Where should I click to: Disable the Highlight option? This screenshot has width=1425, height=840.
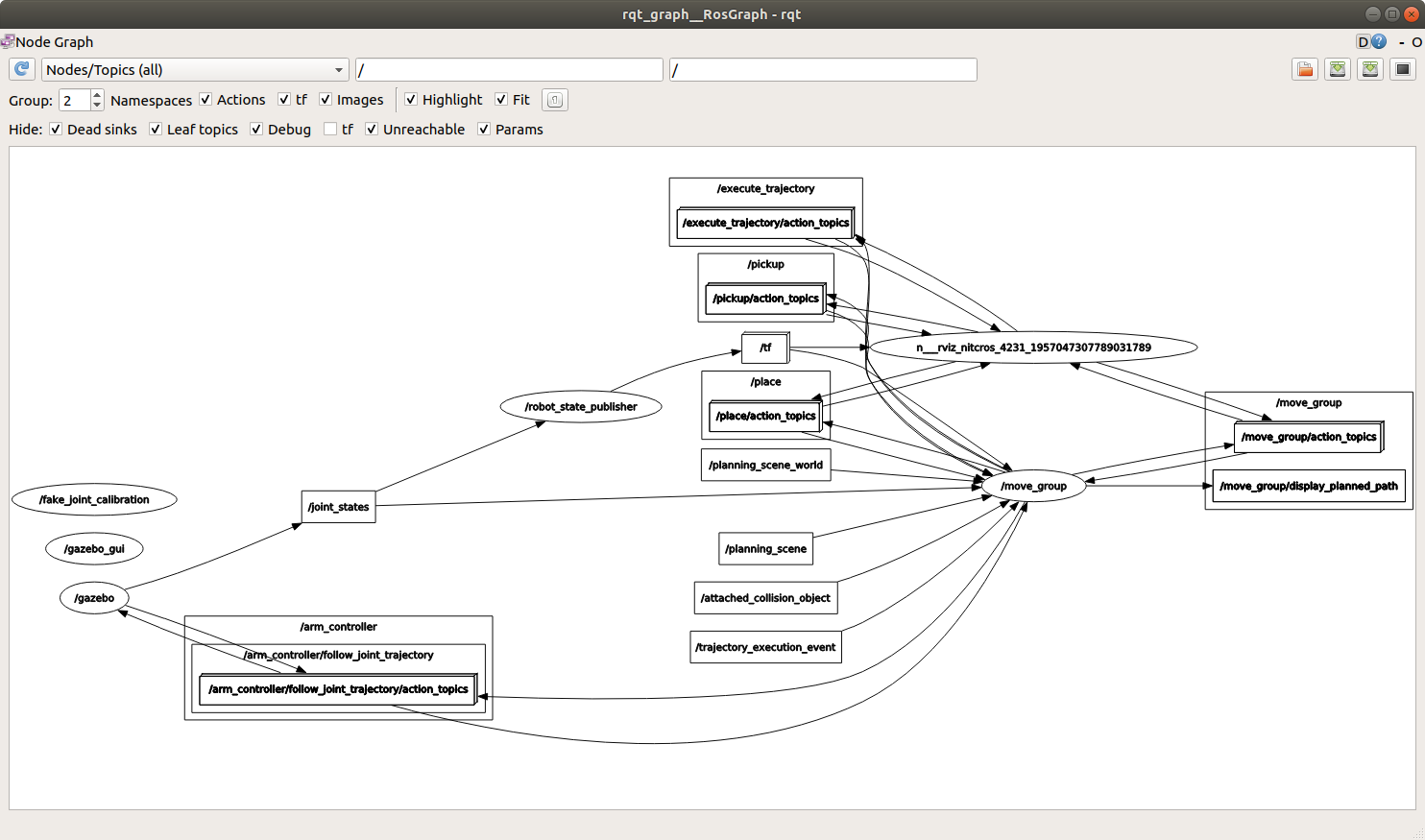pyautogui.click(x=411, y=100)
